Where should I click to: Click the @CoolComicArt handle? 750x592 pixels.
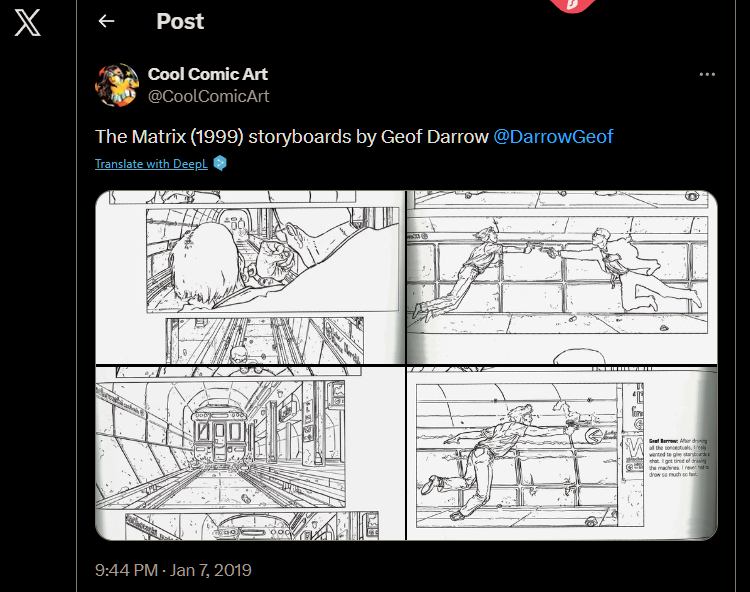(x=209, y=96)
